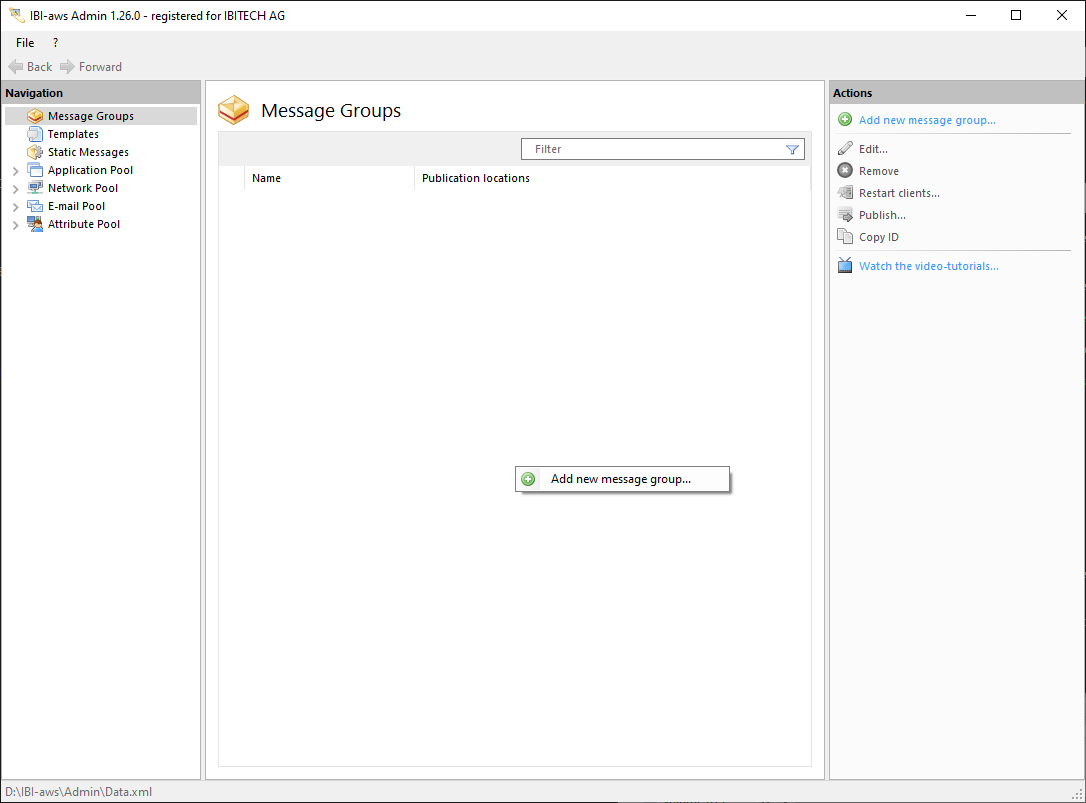
Task: Click the Network Pool icon
Action: (x=35, y=188)
